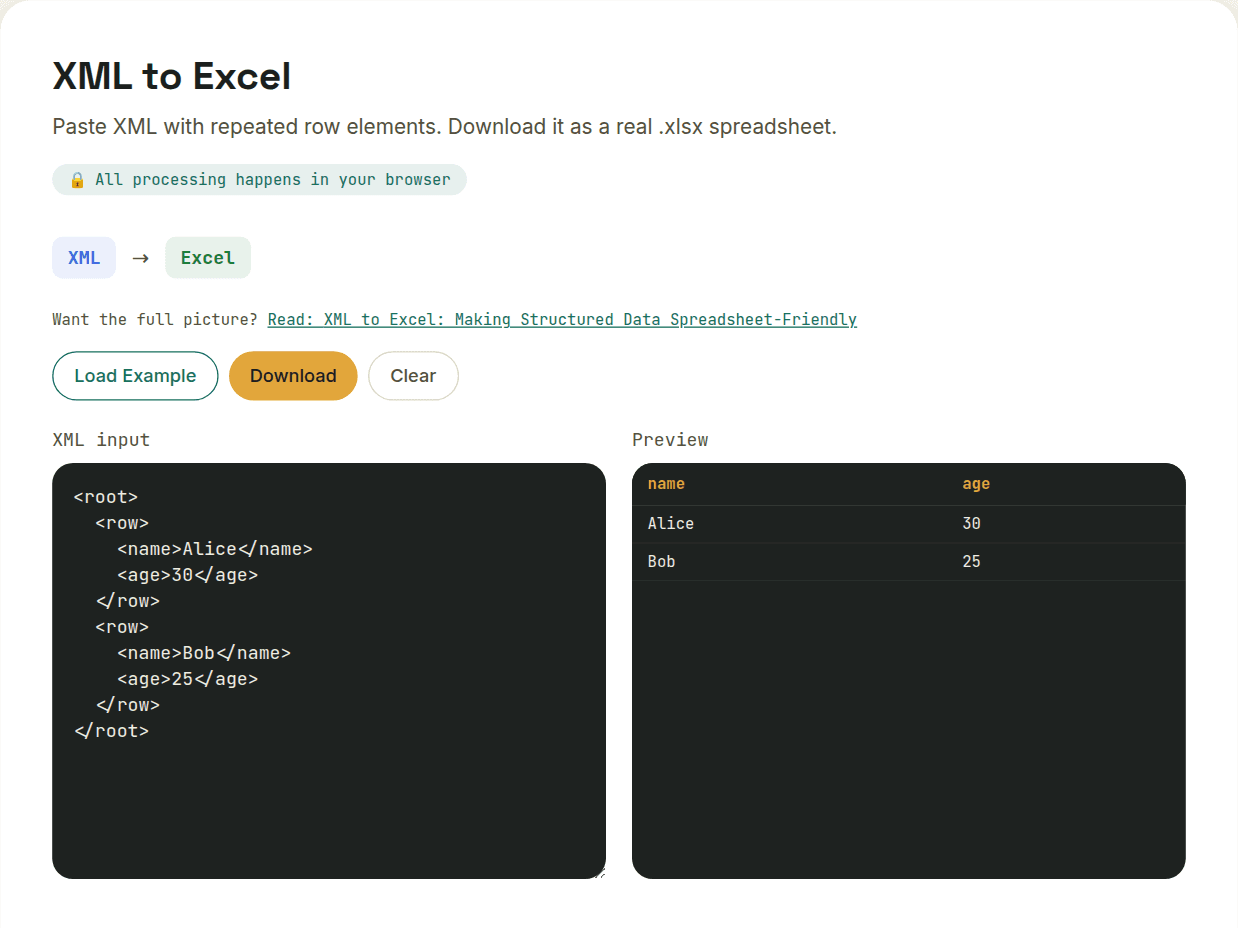Click the "All processing happens in your browser" badge
Image resolution: width=1238 pixels, height=928 pixels.
pos(259,180)
